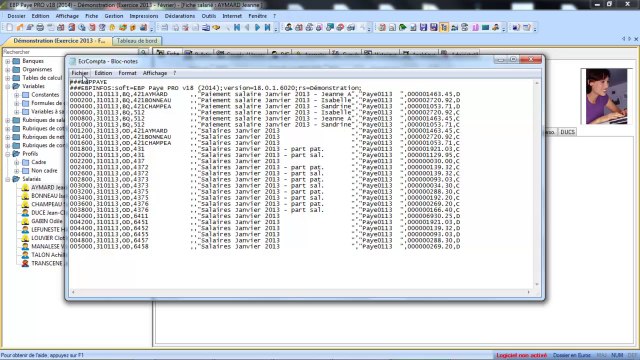Switch to the Tableau de bord tab

(137, 41)
